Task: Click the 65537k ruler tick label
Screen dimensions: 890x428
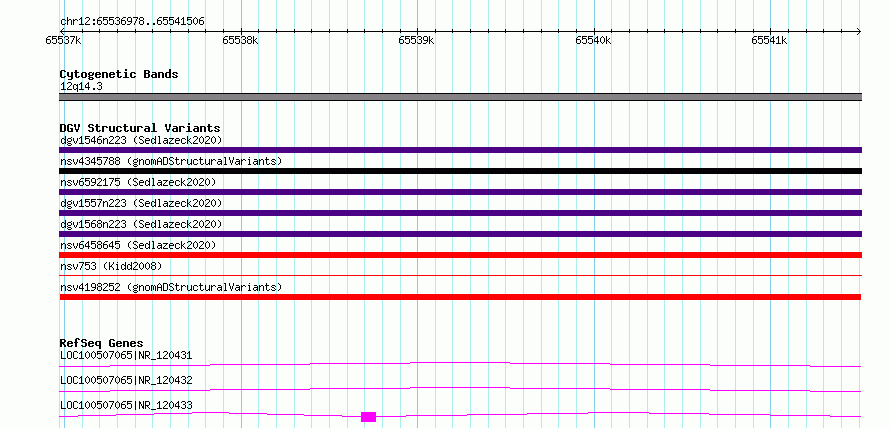Action: [x=63, y=40]
